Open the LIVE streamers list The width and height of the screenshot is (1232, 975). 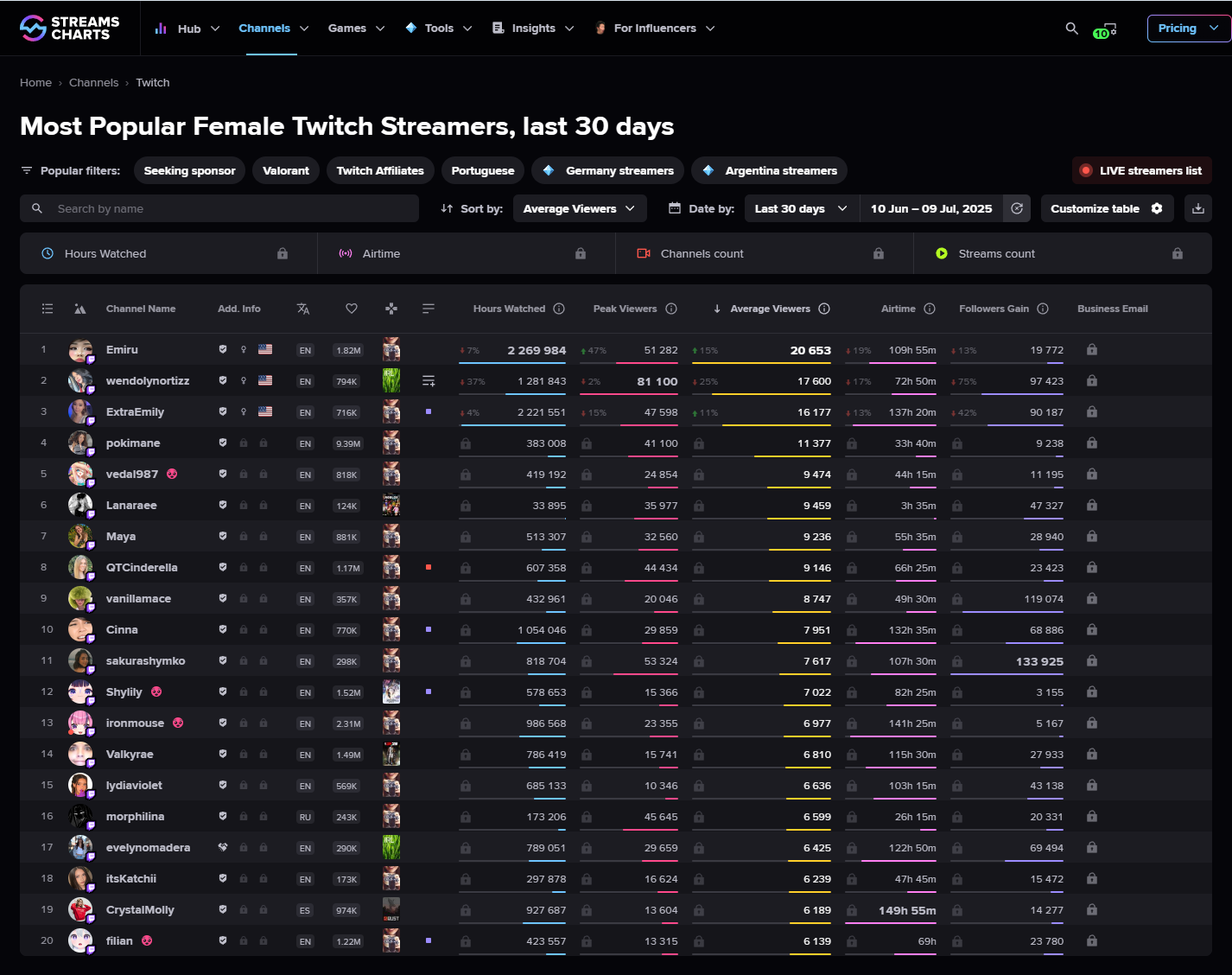[1142, 170]
